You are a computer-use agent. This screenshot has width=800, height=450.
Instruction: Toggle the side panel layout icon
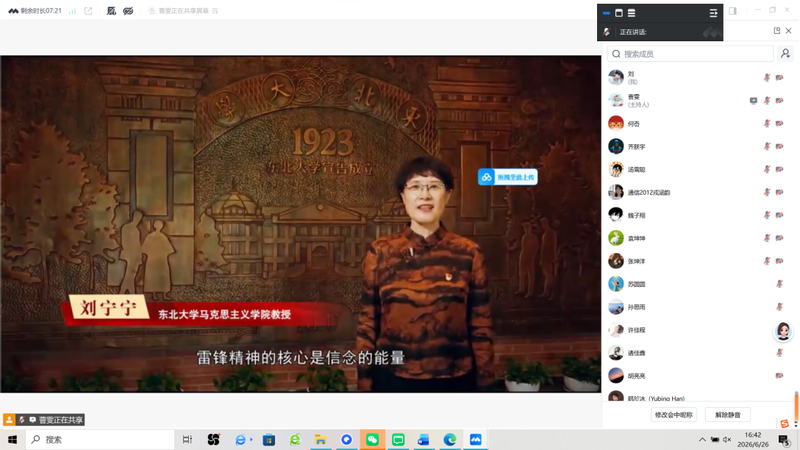pyautogui.click(x=733, y=11)
